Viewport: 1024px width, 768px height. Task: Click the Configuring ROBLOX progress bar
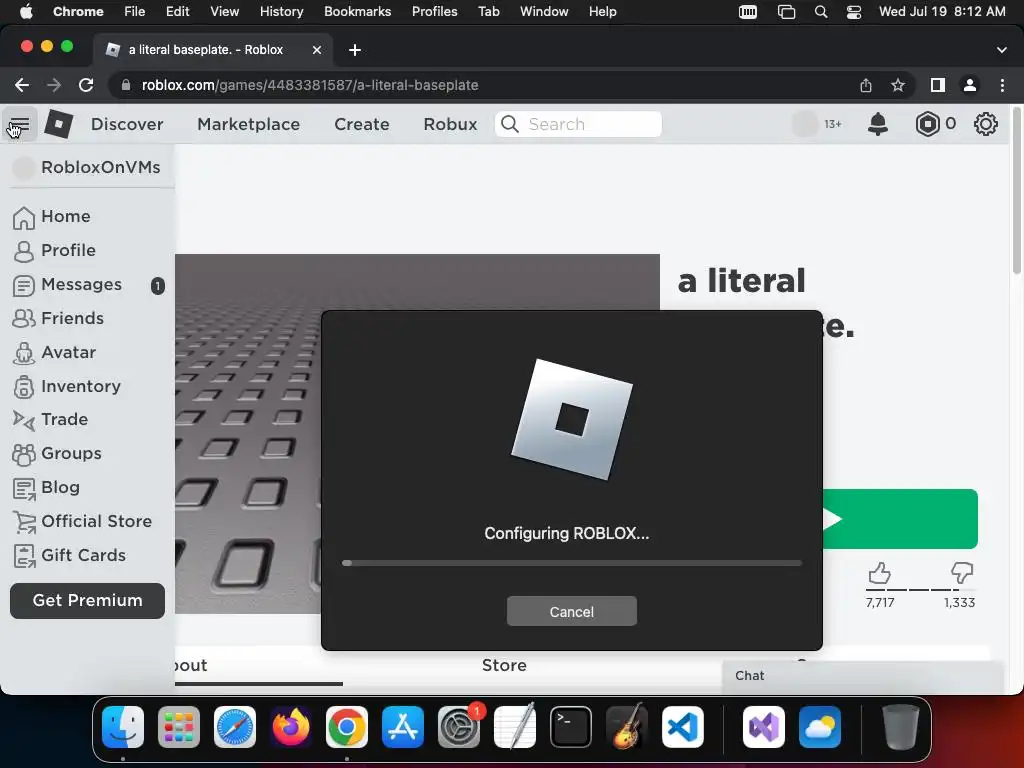pyautogui.click(x=571, y=563)
